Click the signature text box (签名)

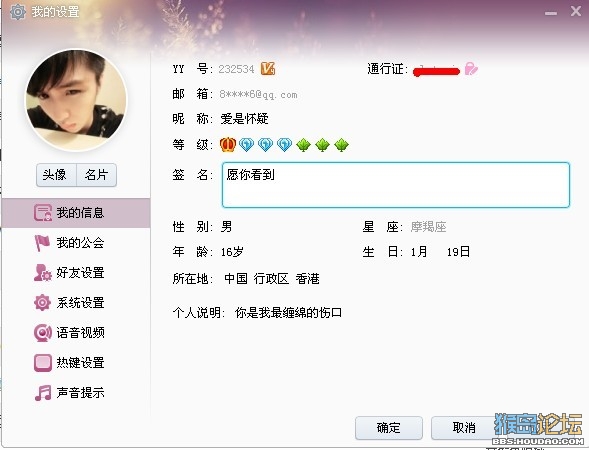click(396, 185)
